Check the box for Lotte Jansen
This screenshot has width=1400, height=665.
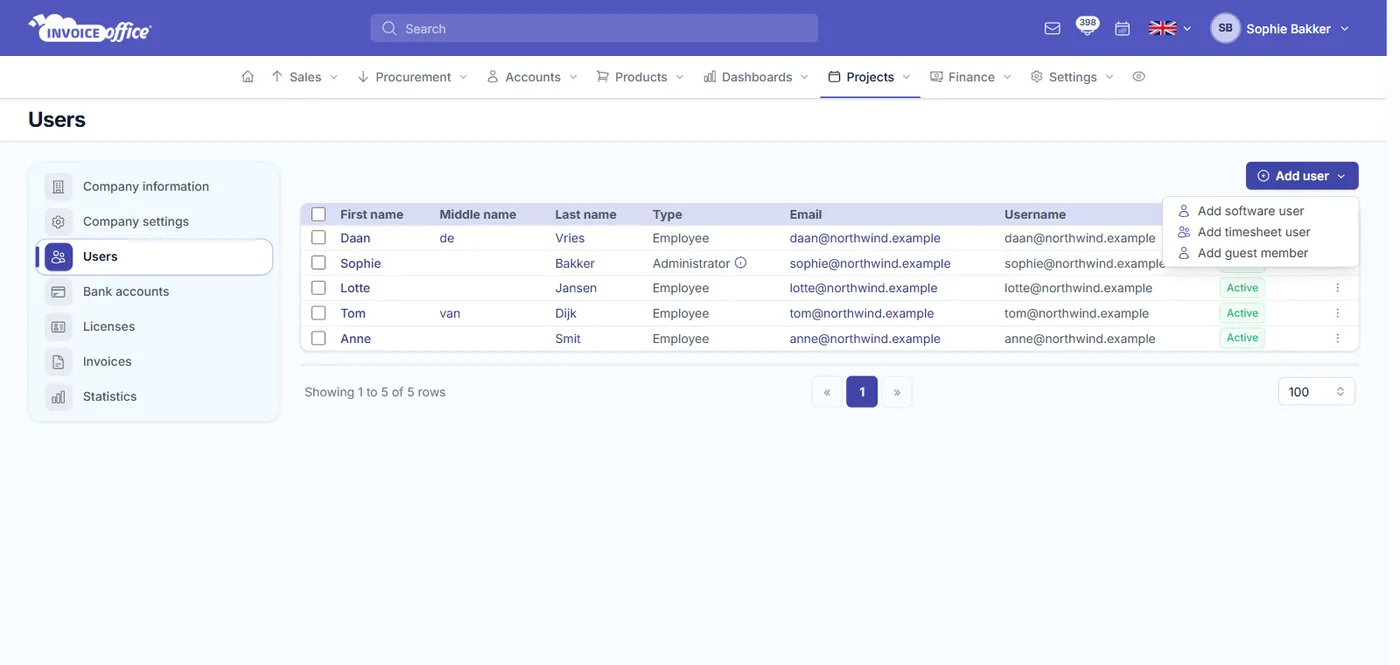(x=318, y=288)
